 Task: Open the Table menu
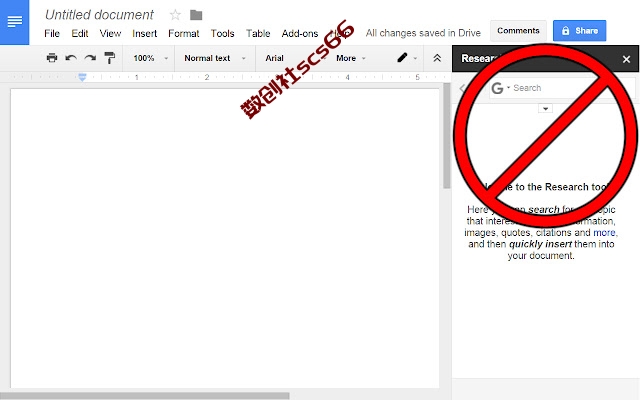click(x=258, y=33)
